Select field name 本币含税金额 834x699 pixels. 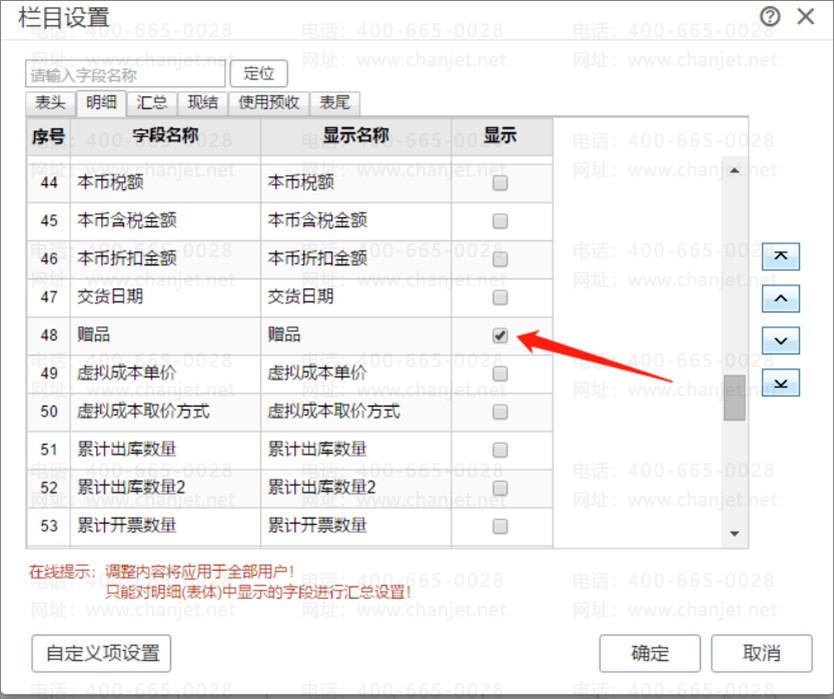click(x=165, y=220)
